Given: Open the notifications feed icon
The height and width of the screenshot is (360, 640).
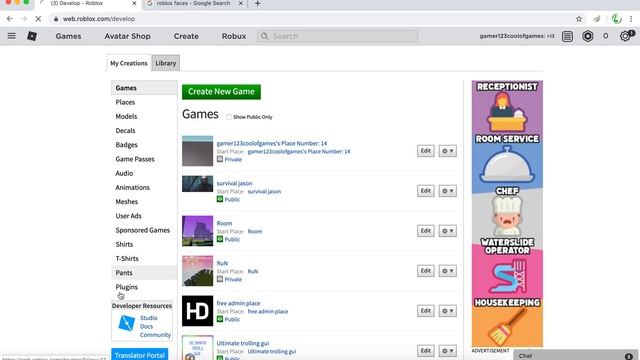Looking at the screenshot, I should pyautogui.click(x=567, y=36).
